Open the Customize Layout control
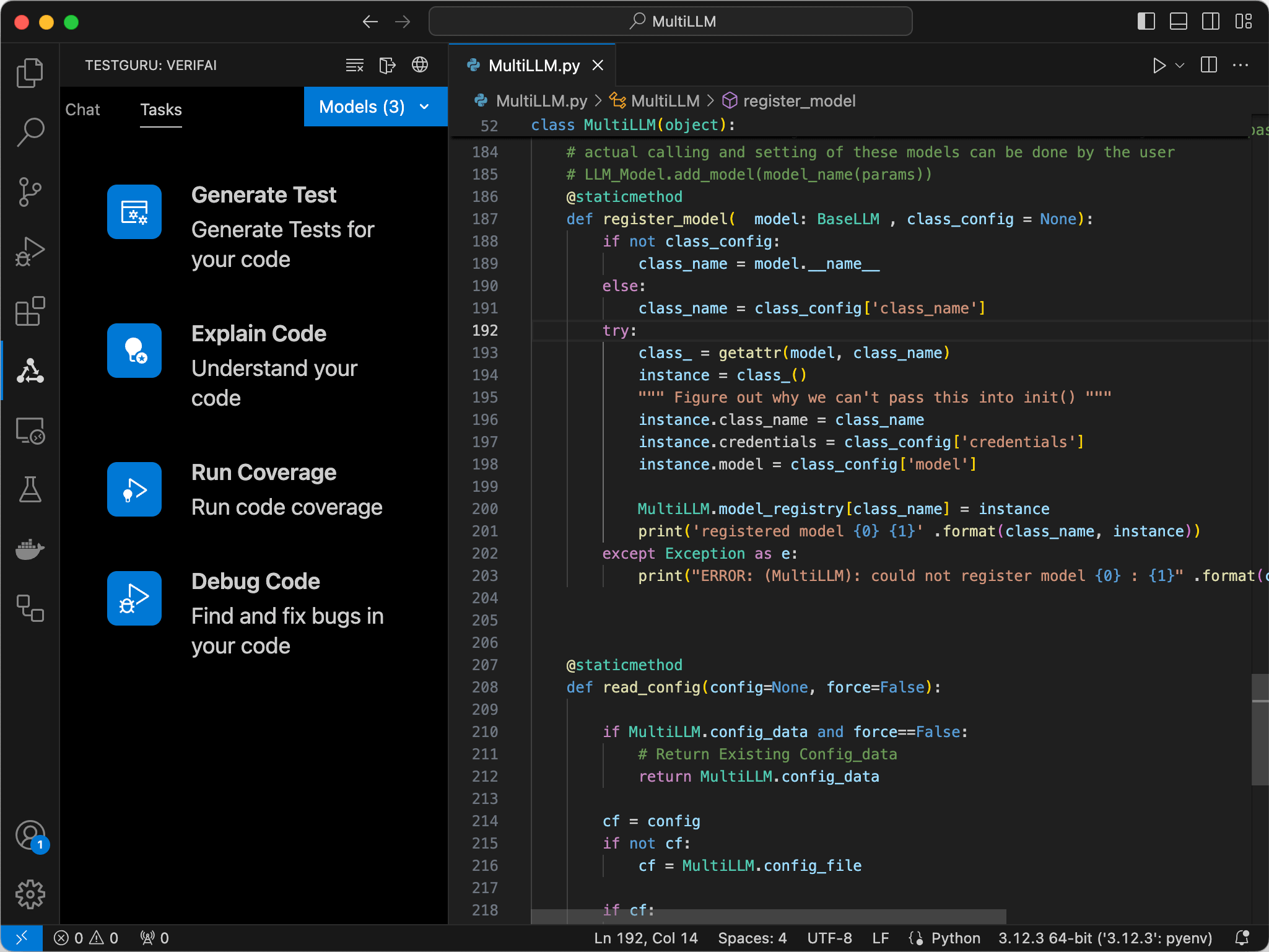 pos(1243,22)
